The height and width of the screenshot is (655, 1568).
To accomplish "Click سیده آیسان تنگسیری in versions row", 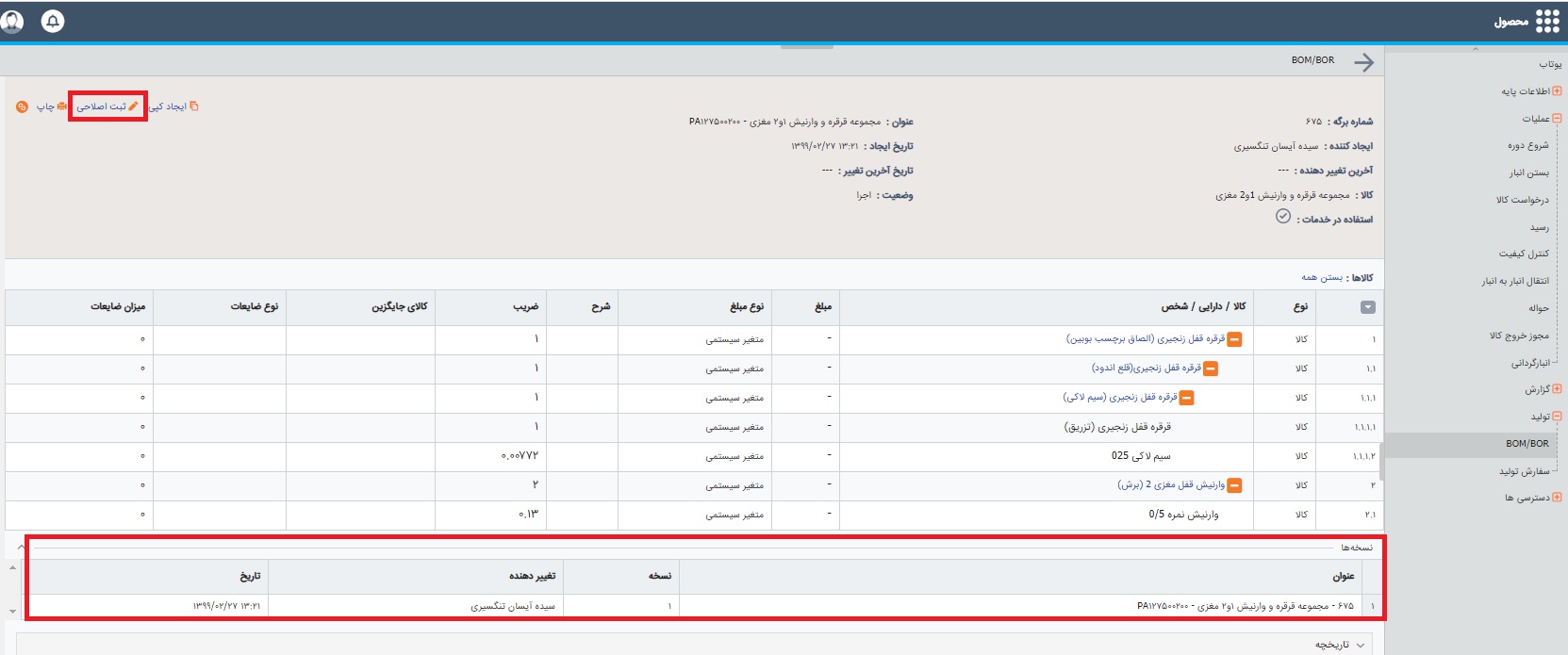I will point(512,606).
